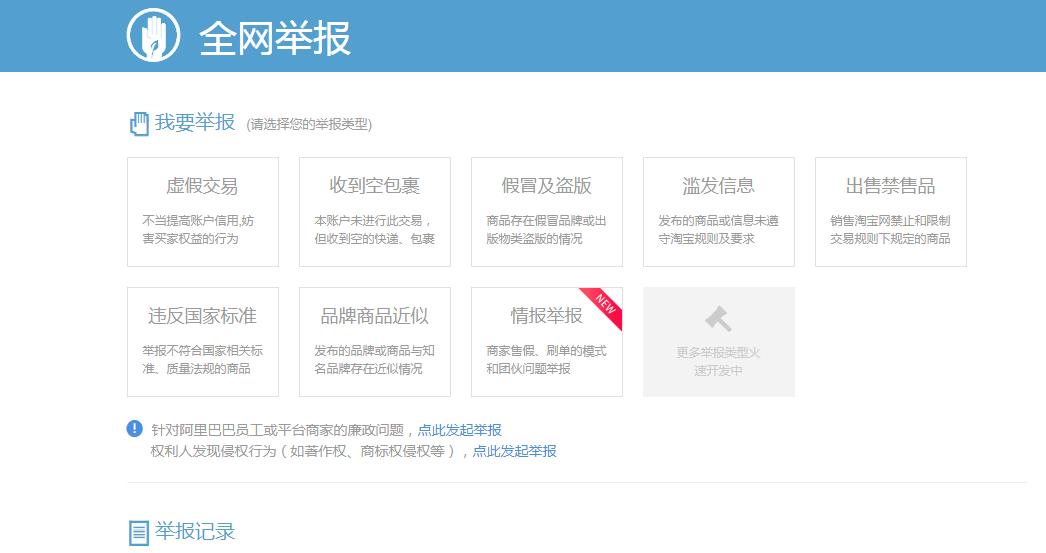Click description 发布的品牌或商品与知名品牌存在近似情况
Viewport: 1046px width, 553px height.
point(374,360)
